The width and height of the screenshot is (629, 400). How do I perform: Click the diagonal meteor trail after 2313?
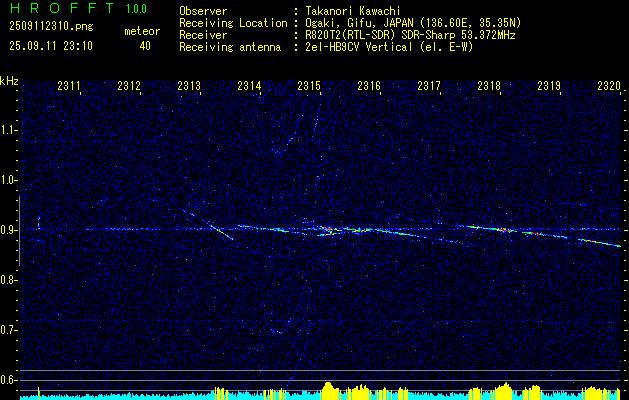point(219,230)
